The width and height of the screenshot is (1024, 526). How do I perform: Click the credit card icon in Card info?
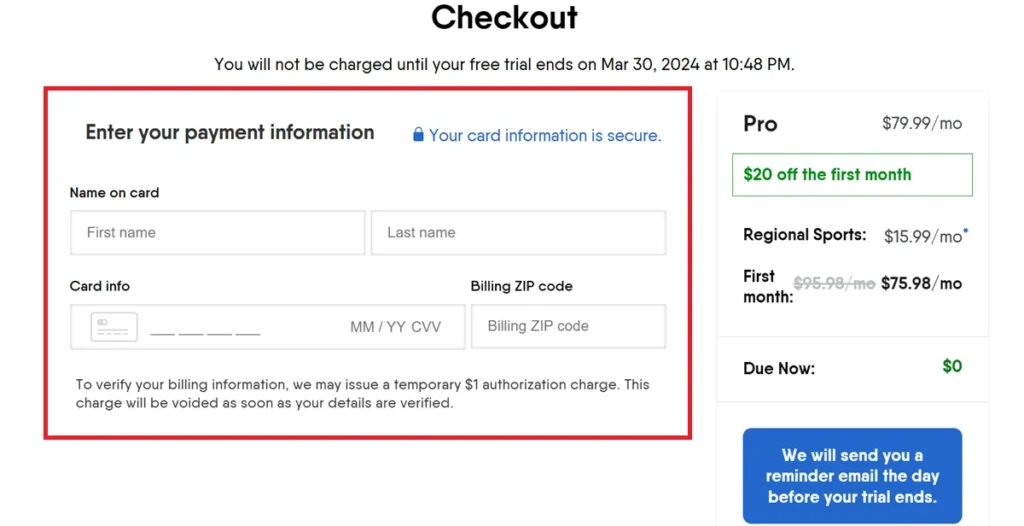click(x=114, y=327)
